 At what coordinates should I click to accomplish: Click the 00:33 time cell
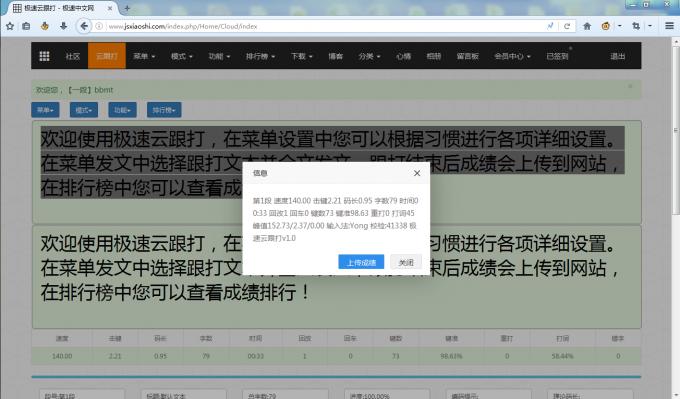pyautogui.click(x=255, y=356)
